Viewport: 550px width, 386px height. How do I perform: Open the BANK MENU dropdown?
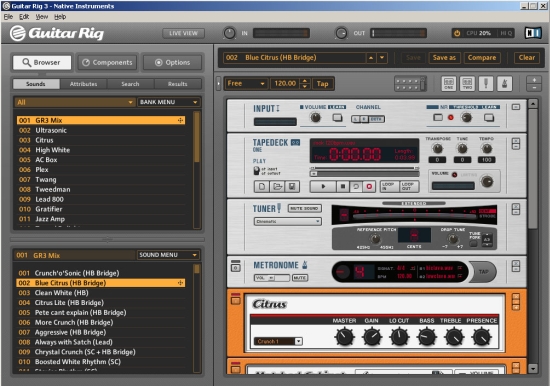(169, 102)
